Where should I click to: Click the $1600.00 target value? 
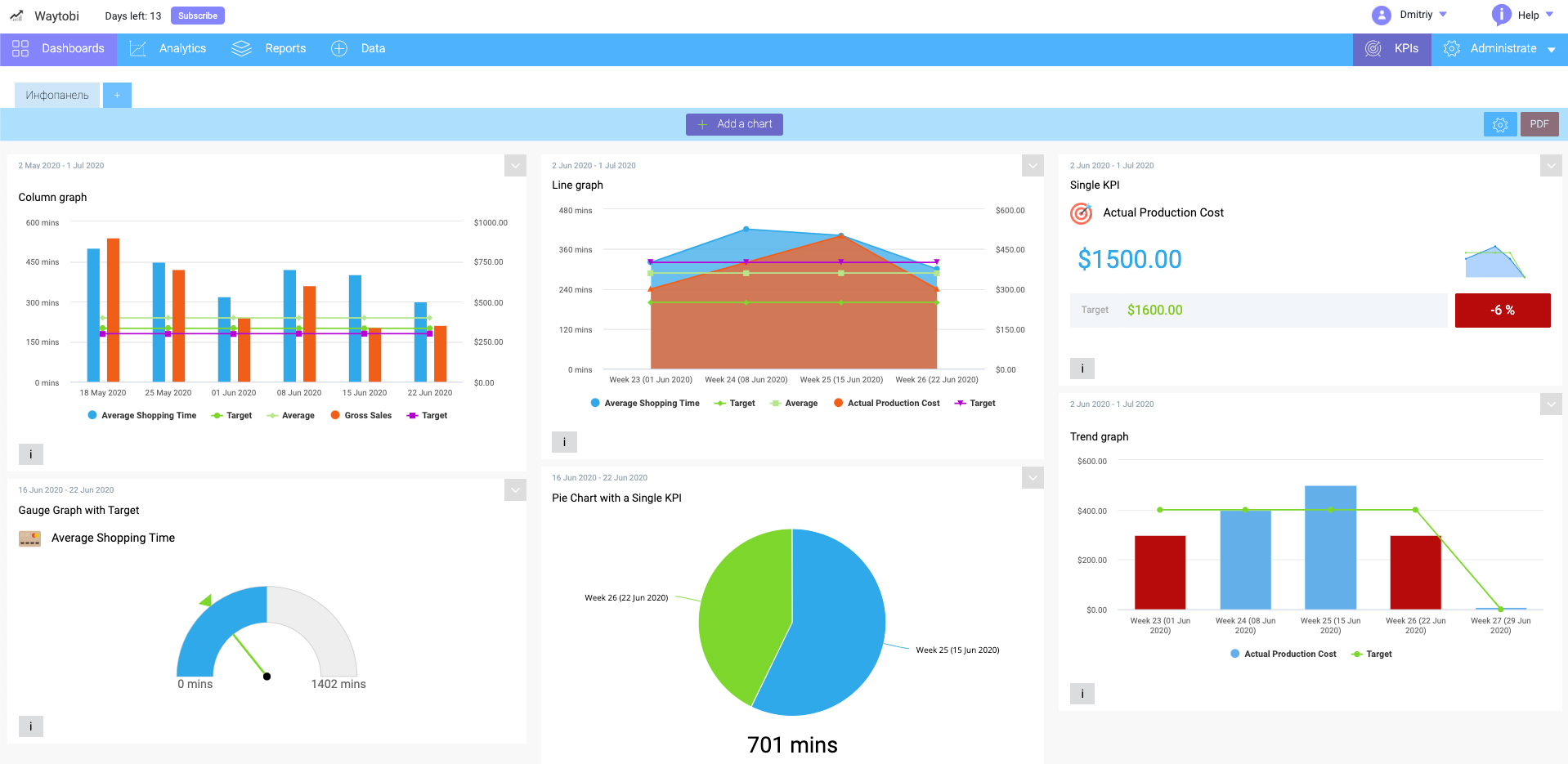tap(1154, 311)
